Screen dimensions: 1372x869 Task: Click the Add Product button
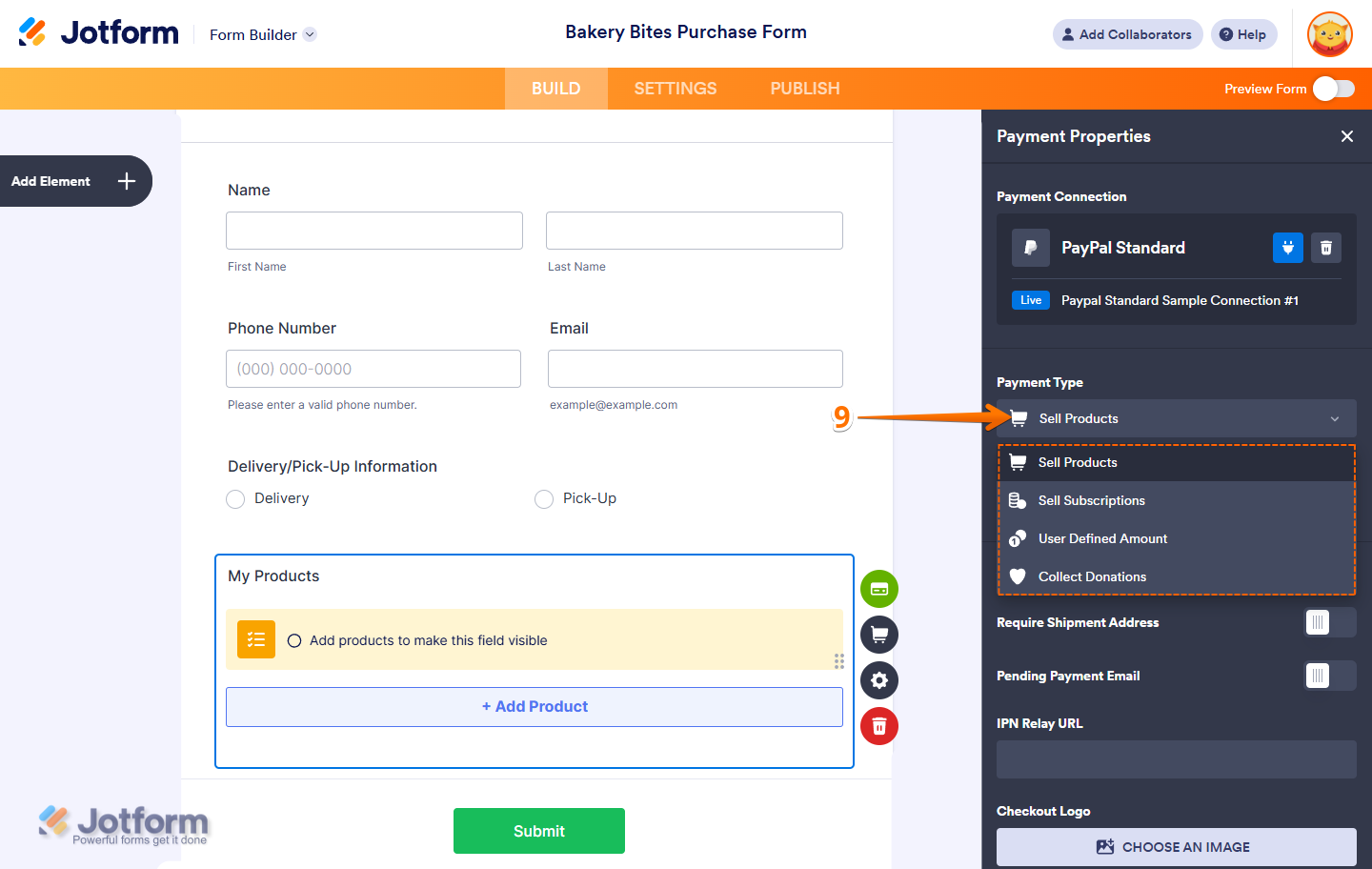(x=534, y=707)
